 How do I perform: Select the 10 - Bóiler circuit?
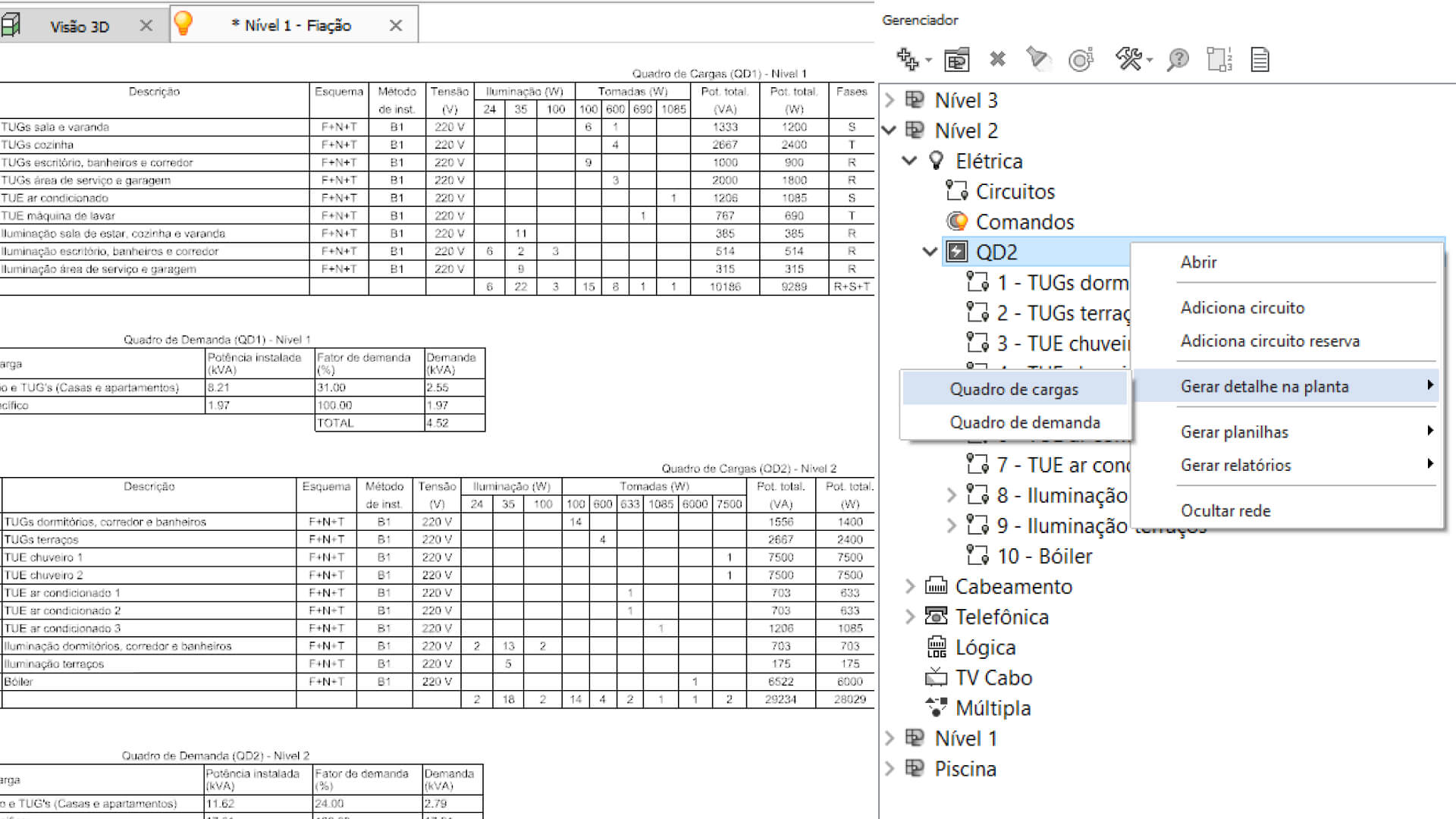pyautogui.click(x=1043, y=556)
